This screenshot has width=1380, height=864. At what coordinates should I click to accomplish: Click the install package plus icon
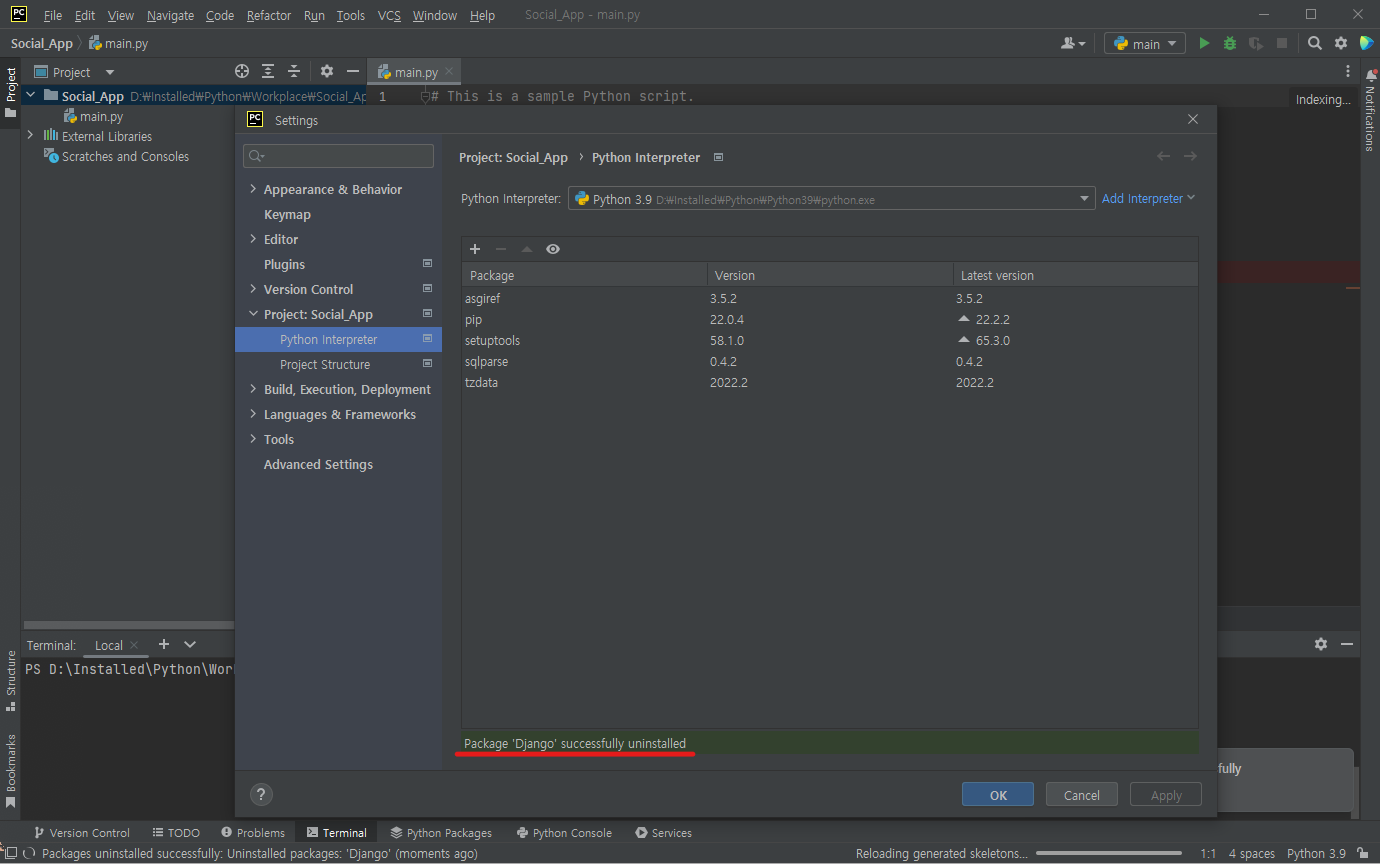coord(475,249)
